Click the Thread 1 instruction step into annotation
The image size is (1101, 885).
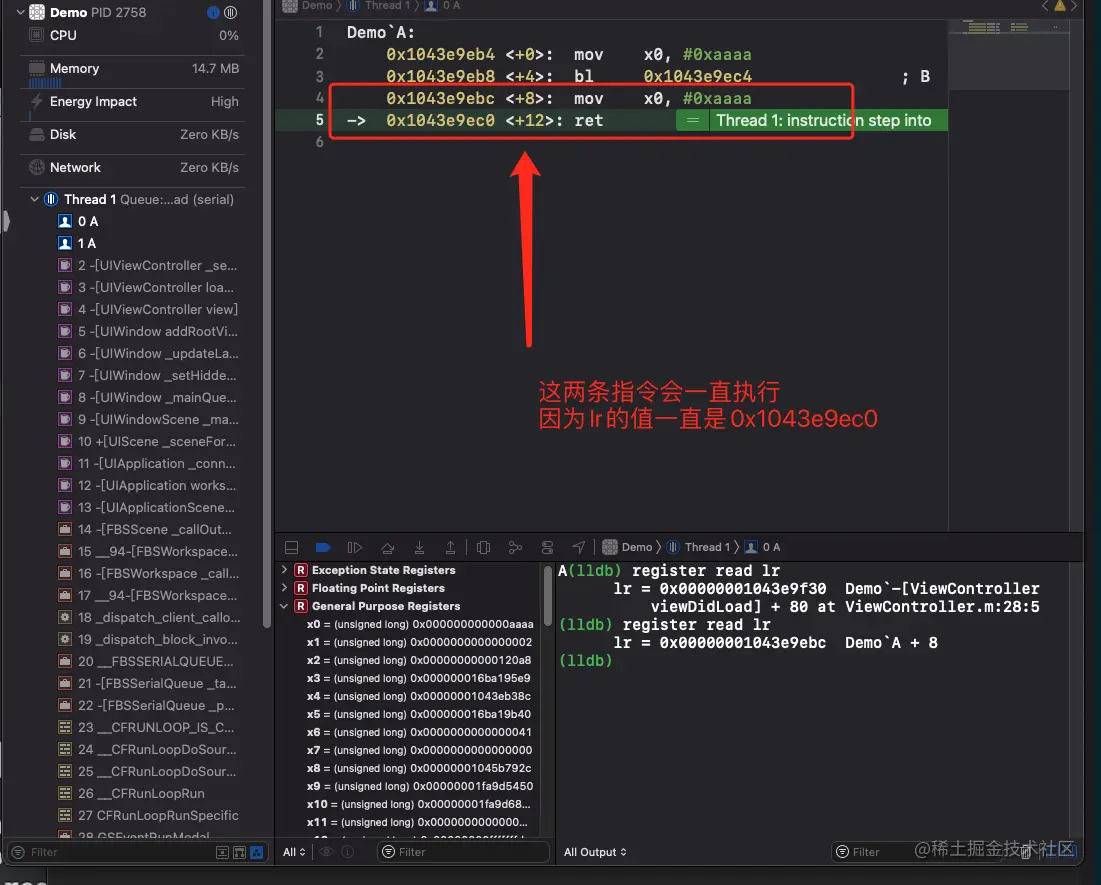[812, 120]
